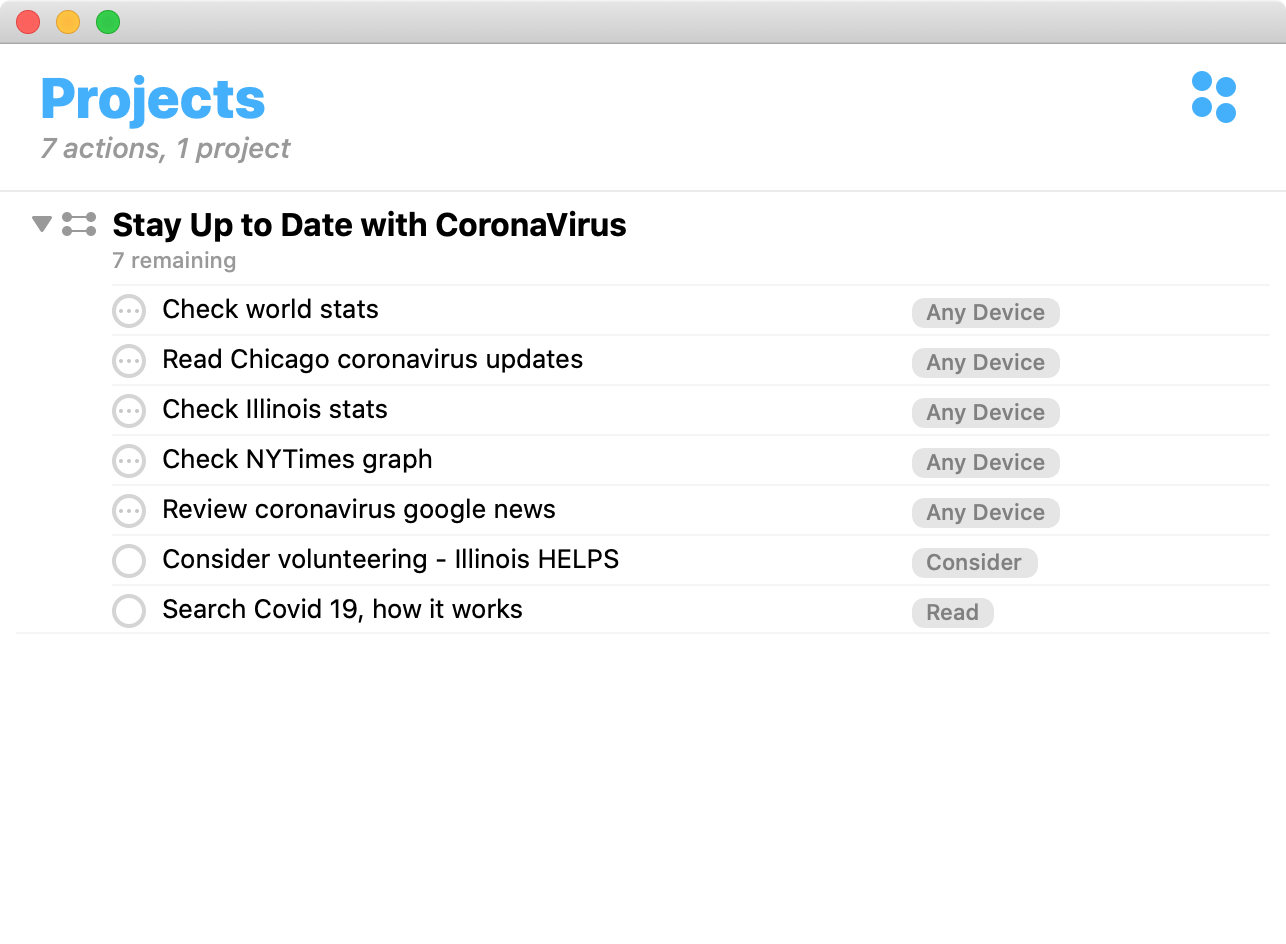Screen dimensions: 1286x944
Task: Click the sequential project type icon
Action: (79, 224)
